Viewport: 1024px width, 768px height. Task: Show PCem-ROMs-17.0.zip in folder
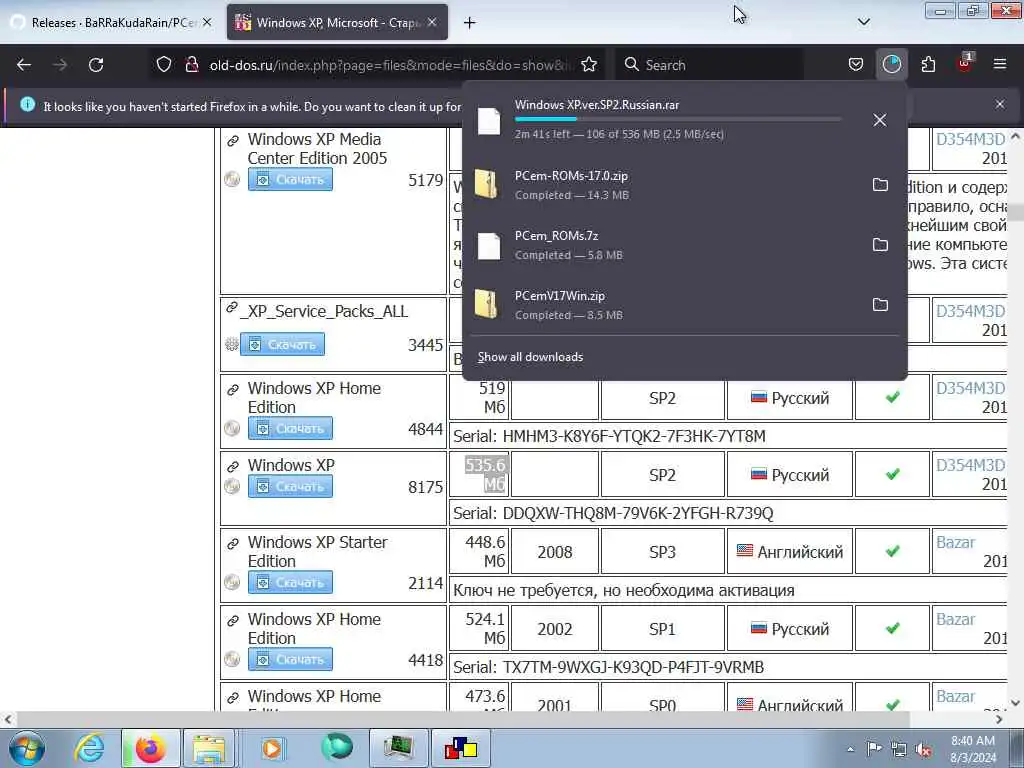[x=880, y=185]
